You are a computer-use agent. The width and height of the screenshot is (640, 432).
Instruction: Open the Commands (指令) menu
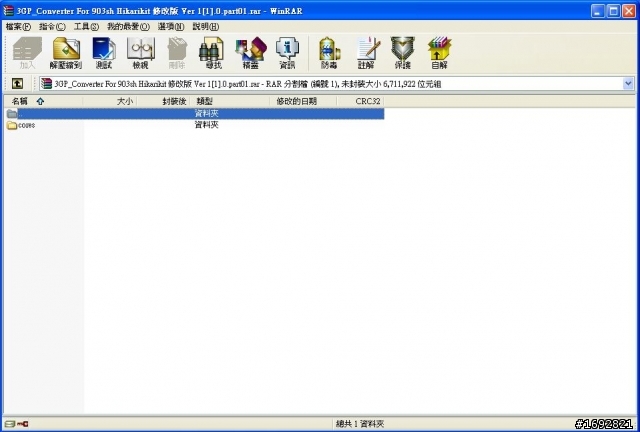point(52,27)
